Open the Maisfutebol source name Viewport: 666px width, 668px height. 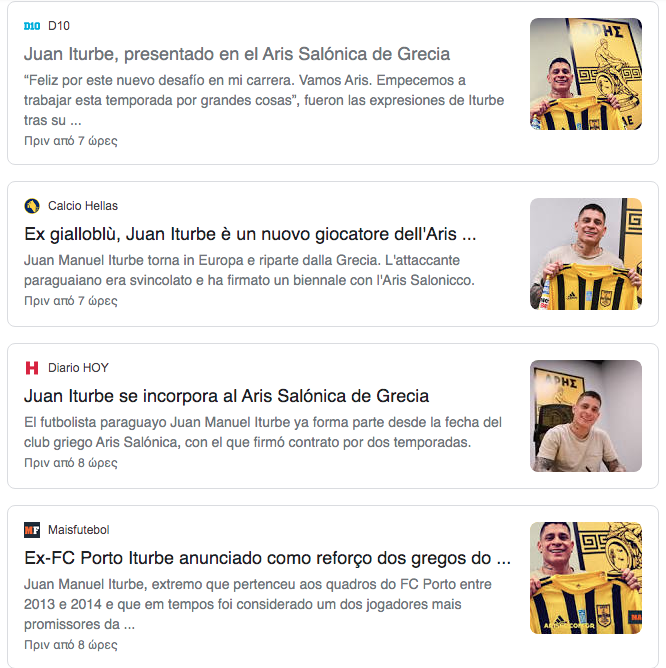point(78,530)
